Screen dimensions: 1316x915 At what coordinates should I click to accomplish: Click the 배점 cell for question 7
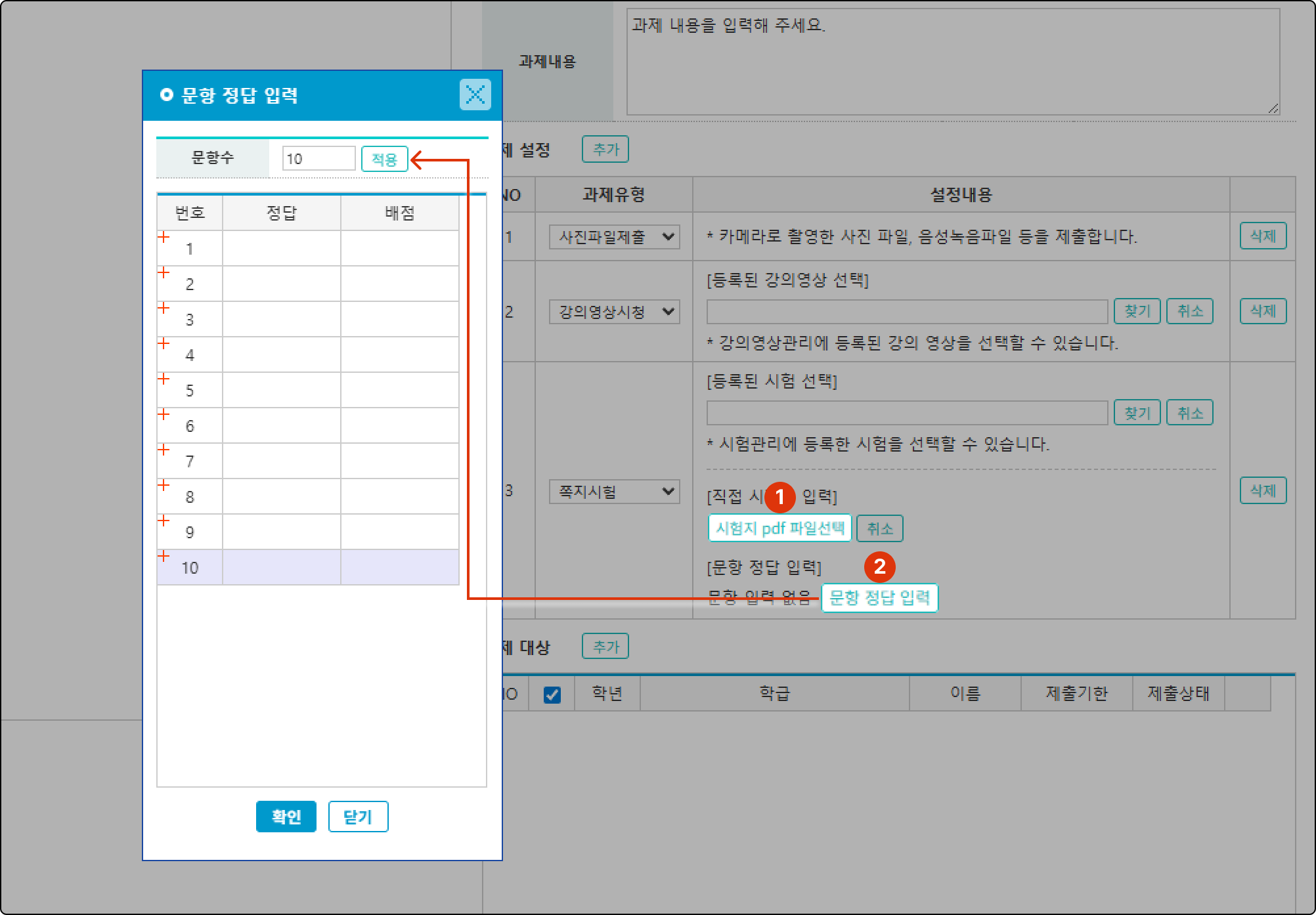click(399, 461)
